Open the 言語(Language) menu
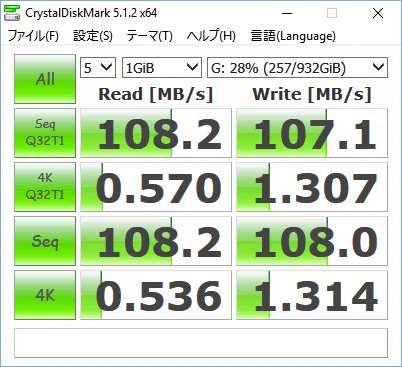The width and height of the screenshot is (402, 367). (x=293, y=36)
